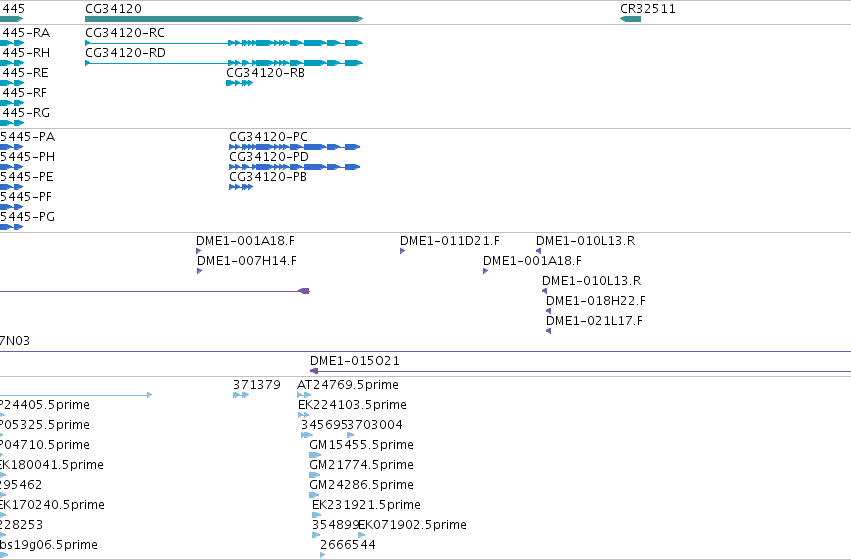851x560 pixels.
Task: Click the bs19g06.5prime label
Action: (x=49, y=545)
